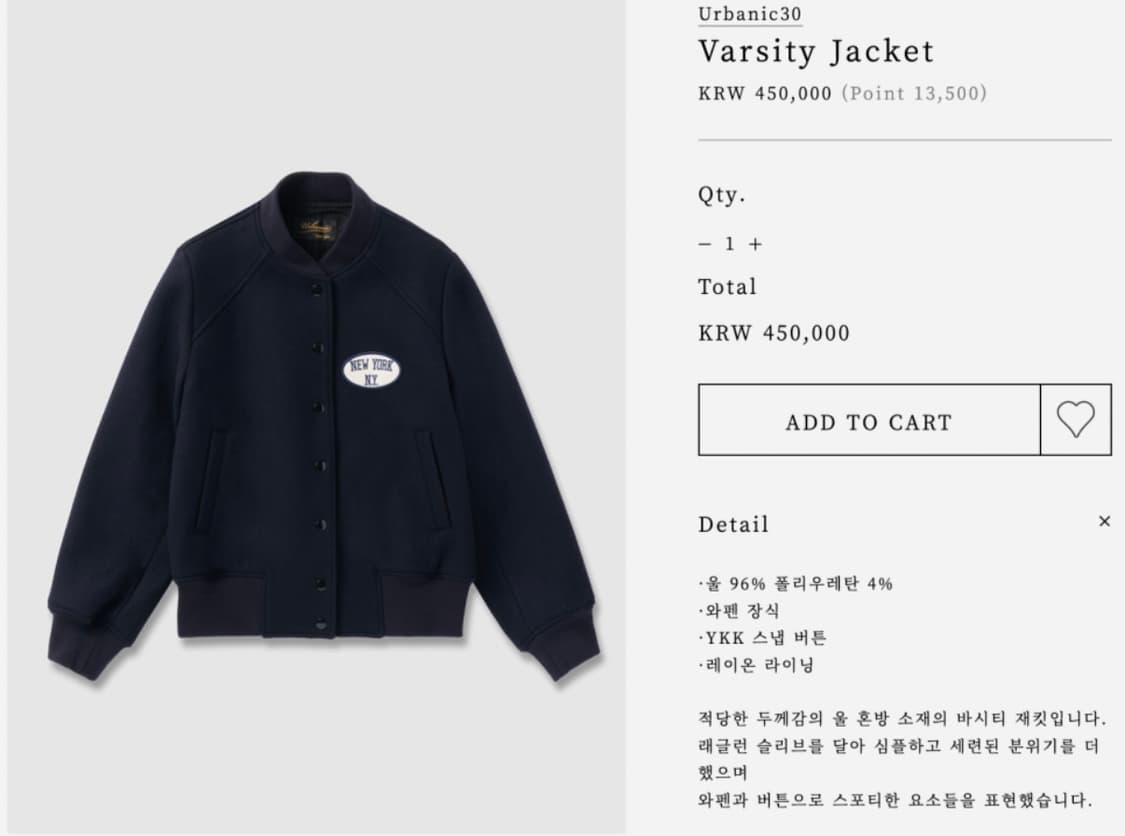Select the quantity value 1
Screen dimensions: 1125x836
coord(729,244)
